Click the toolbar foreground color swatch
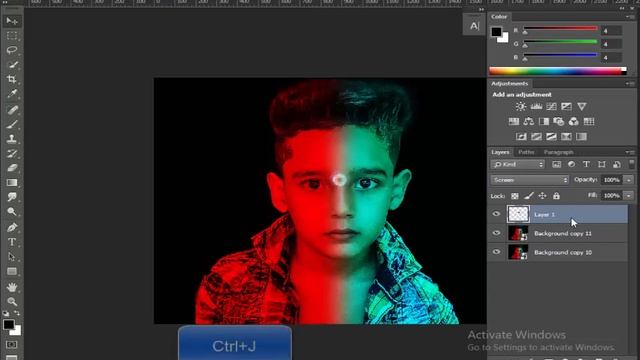The width and height of the screenshot is (640, 360). (9, 324)
